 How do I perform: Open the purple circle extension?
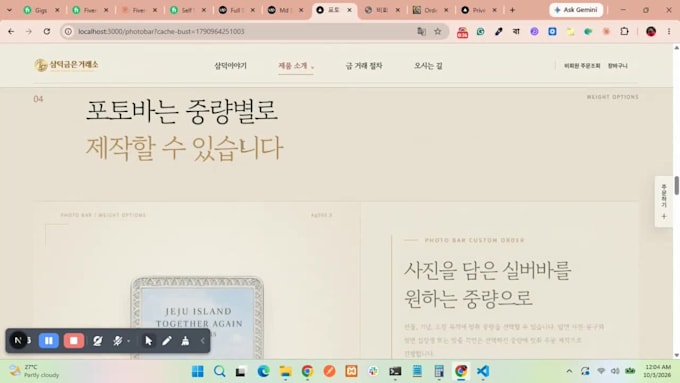tap(534, 31)
